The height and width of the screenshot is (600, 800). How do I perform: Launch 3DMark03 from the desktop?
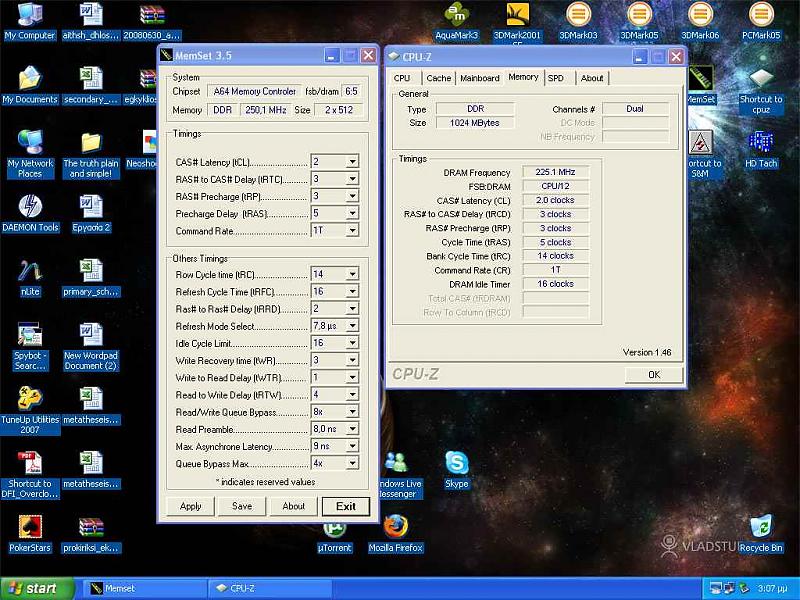[578, 21]
